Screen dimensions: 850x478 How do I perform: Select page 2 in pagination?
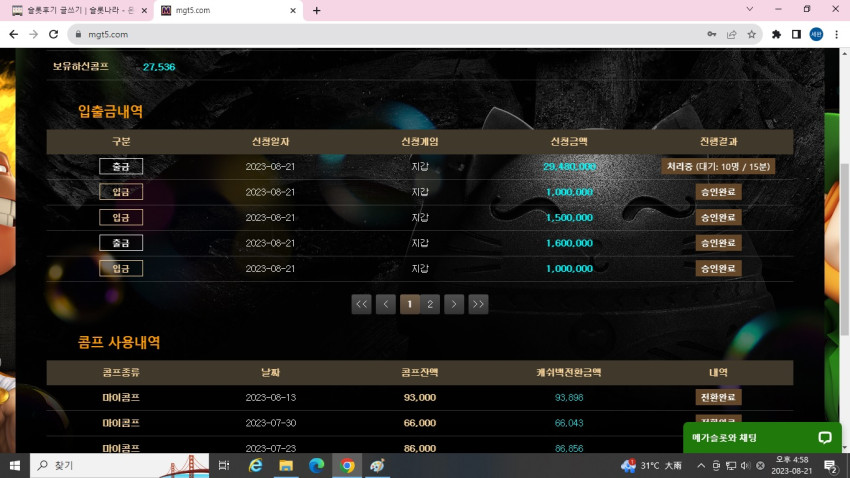[x=430, y=304]
